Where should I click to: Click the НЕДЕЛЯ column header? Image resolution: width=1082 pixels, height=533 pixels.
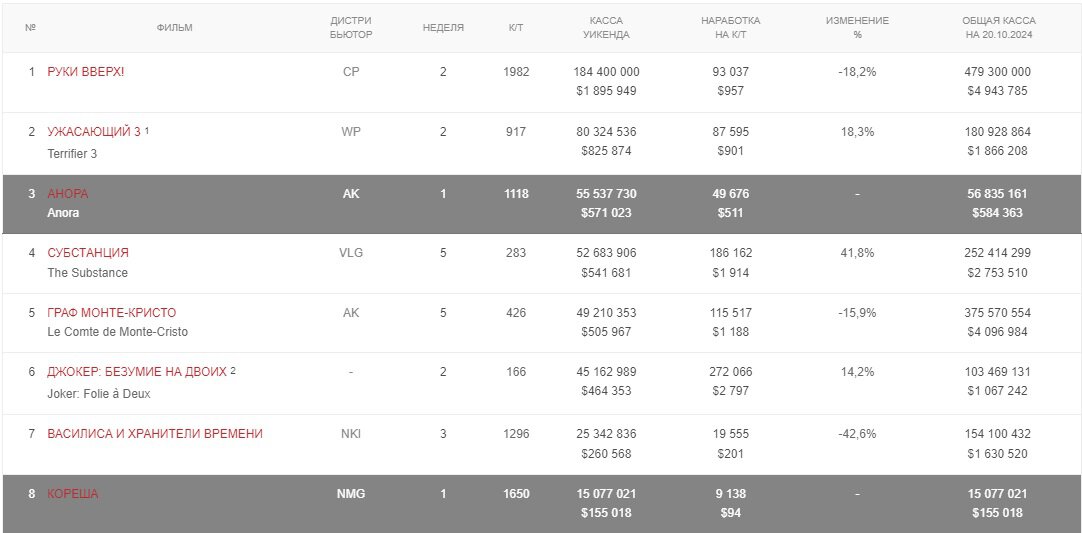[x=443, y=28]
